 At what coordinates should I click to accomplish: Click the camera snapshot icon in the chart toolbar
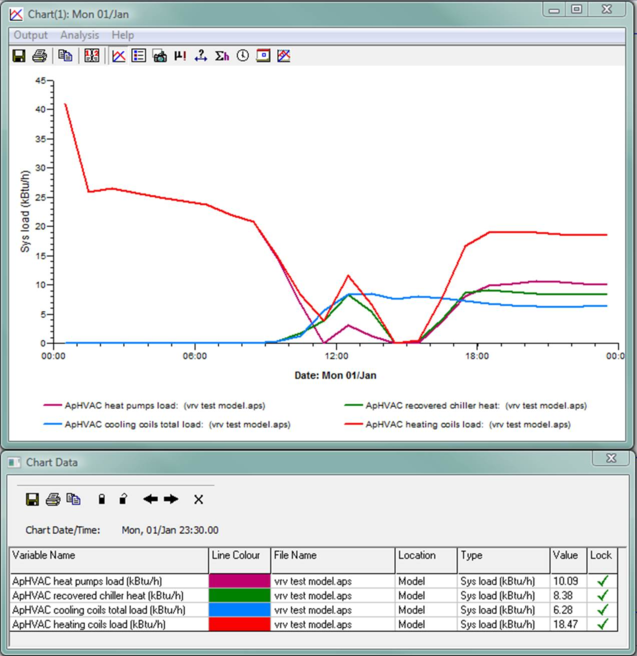pyautogui.click(x=159, y=56)
